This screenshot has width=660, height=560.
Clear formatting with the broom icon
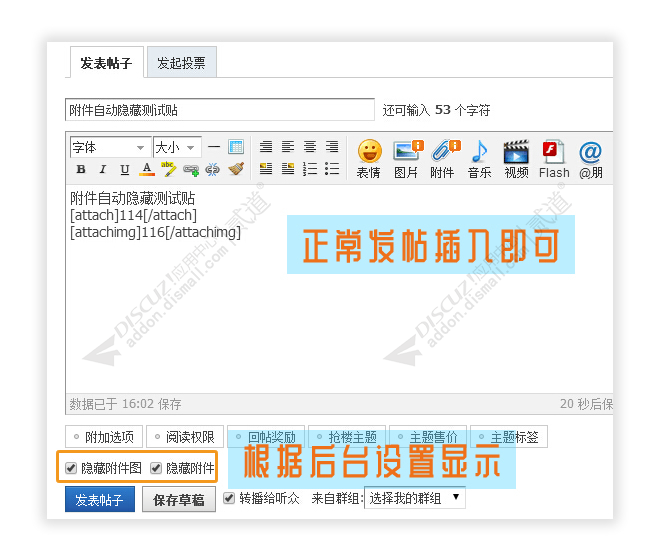(236, 169)
